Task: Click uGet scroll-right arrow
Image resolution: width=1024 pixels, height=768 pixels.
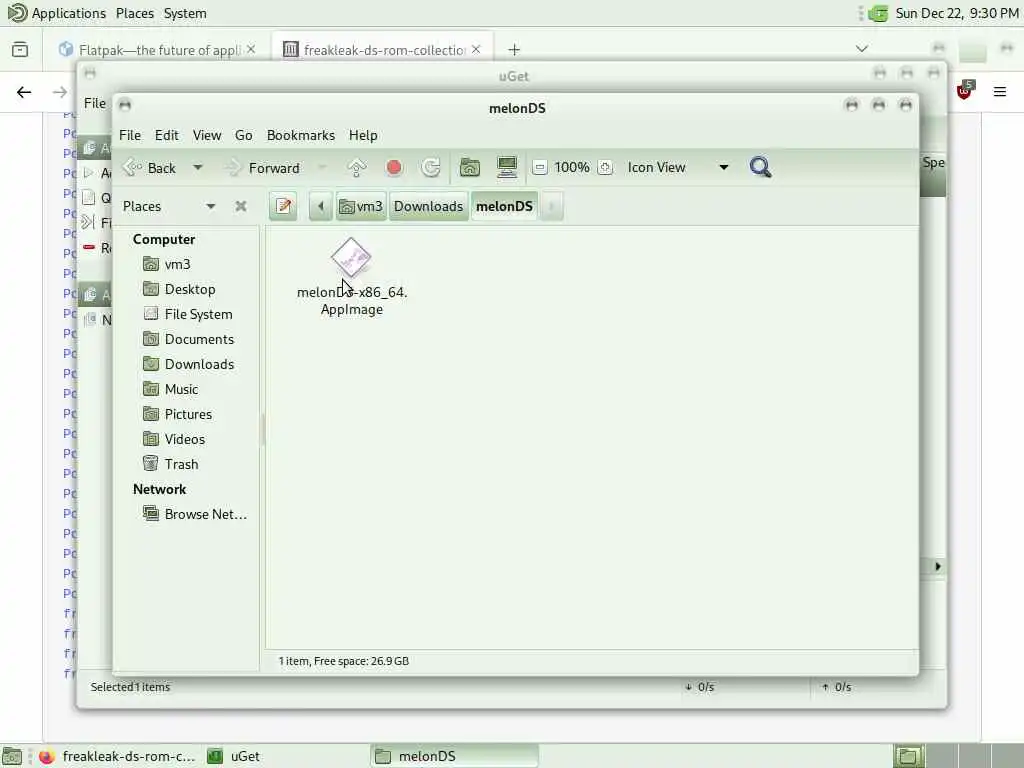Action: click(938, 566)
